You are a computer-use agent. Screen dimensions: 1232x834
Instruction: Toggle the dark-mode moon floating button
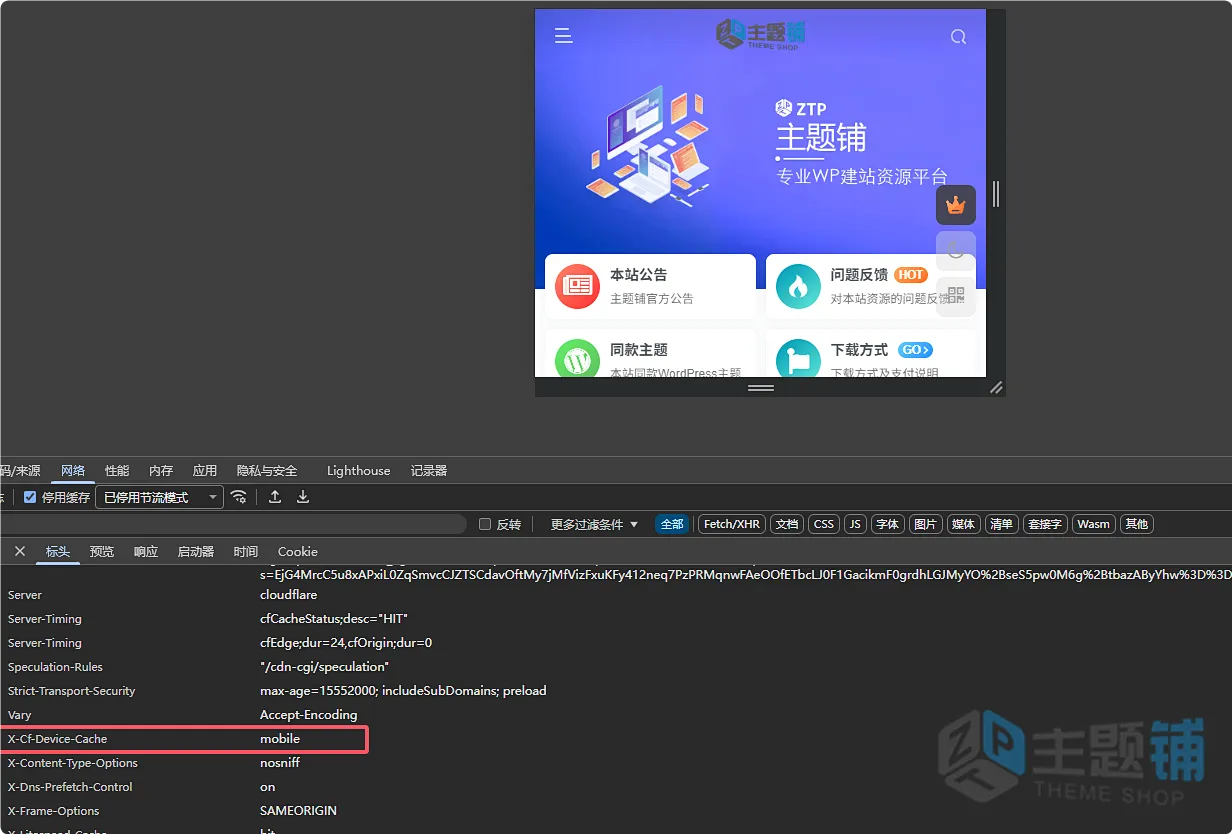[x=956, y=251]
